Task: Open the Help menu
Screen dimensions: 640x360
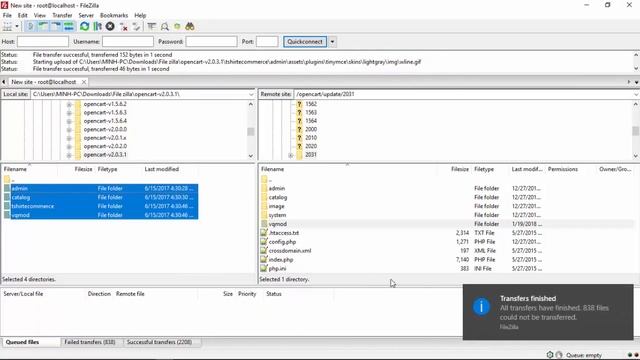Action: click(x=140, y=15)
